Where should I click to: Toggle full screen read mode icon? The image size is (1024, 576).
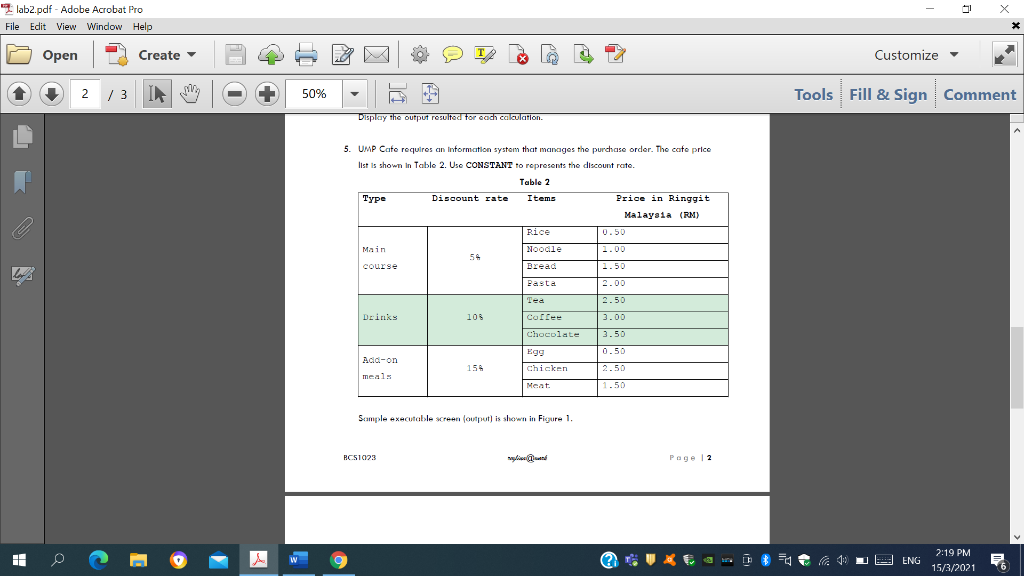(1004, 55)
